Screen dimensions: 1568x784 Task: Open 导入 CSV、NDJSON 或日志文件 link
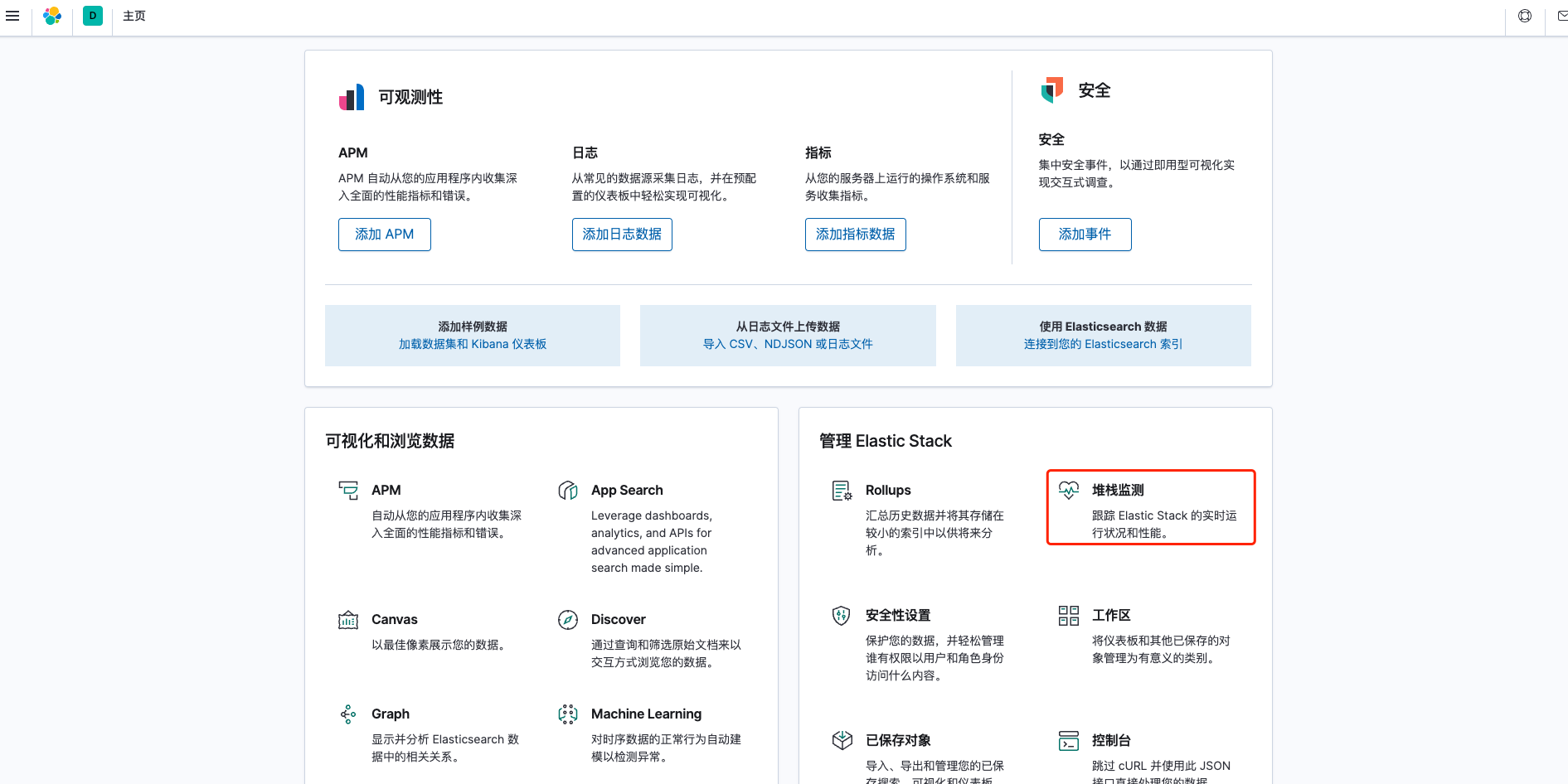click(788, 344)
